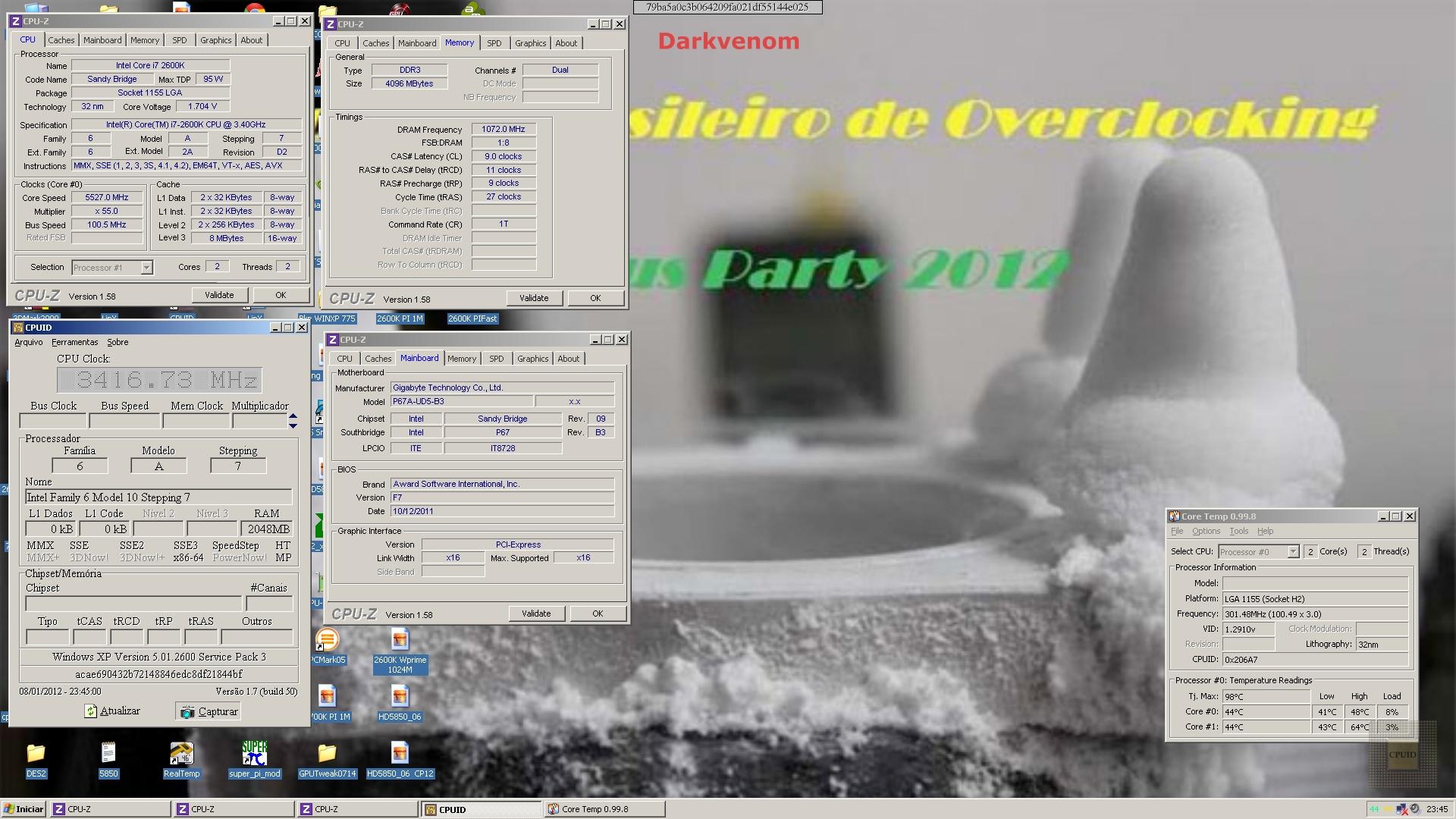Increase the Multiplicador with up arrow
The width and height of the screenshot is (1456, 819).
pyautogui.click(x=293, y=416)
